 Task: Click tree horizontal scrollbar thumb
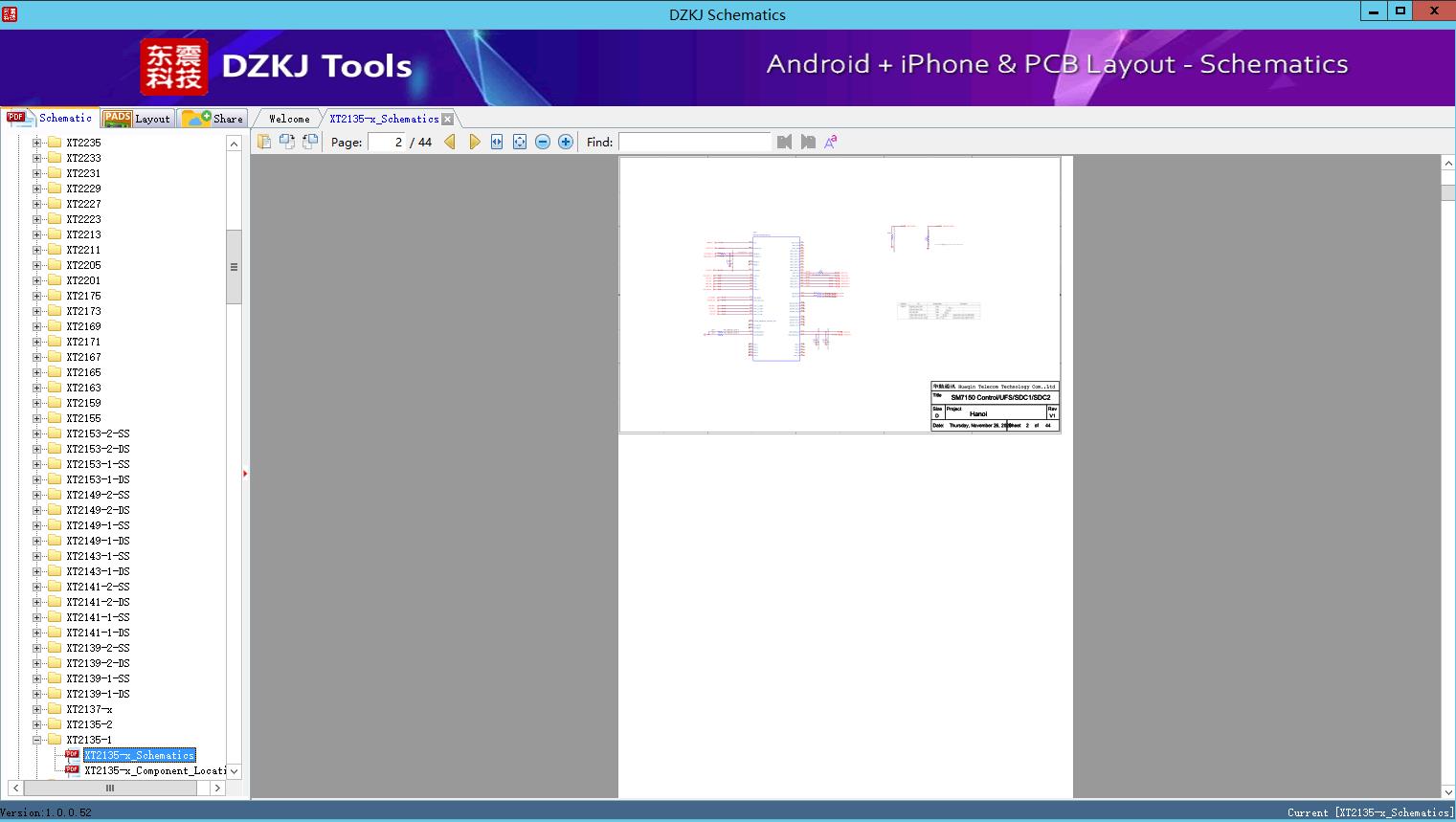coord(110,788)
